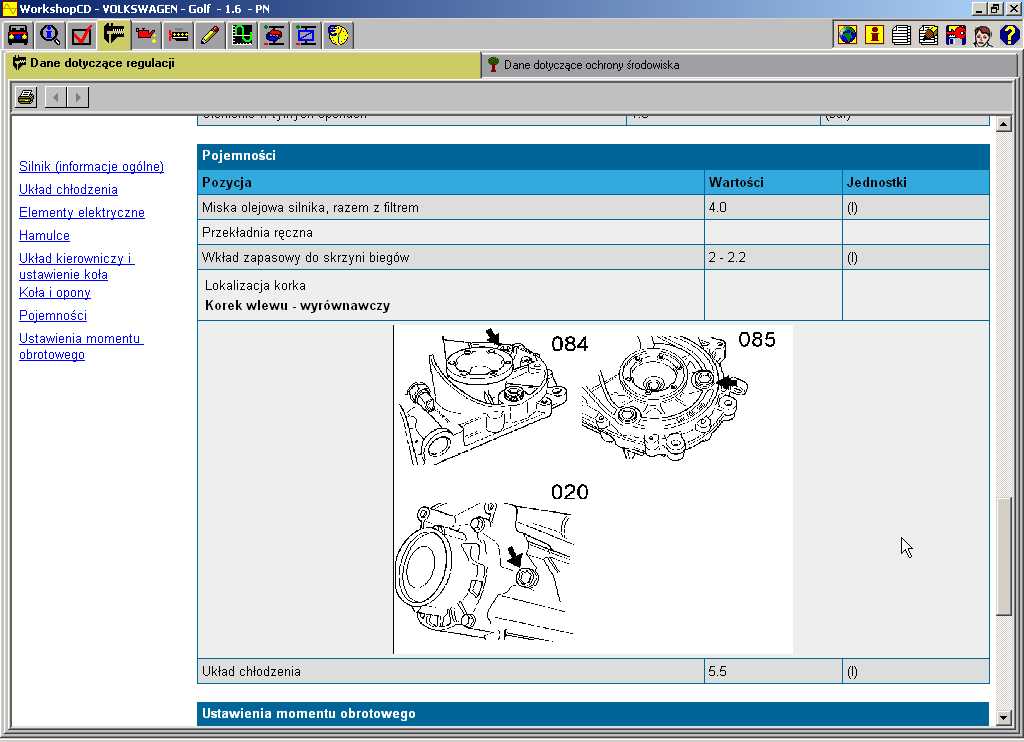Click the yellow clock repair times icon
This screenshot has width=1024, height=742.
[x=339, y=36]
